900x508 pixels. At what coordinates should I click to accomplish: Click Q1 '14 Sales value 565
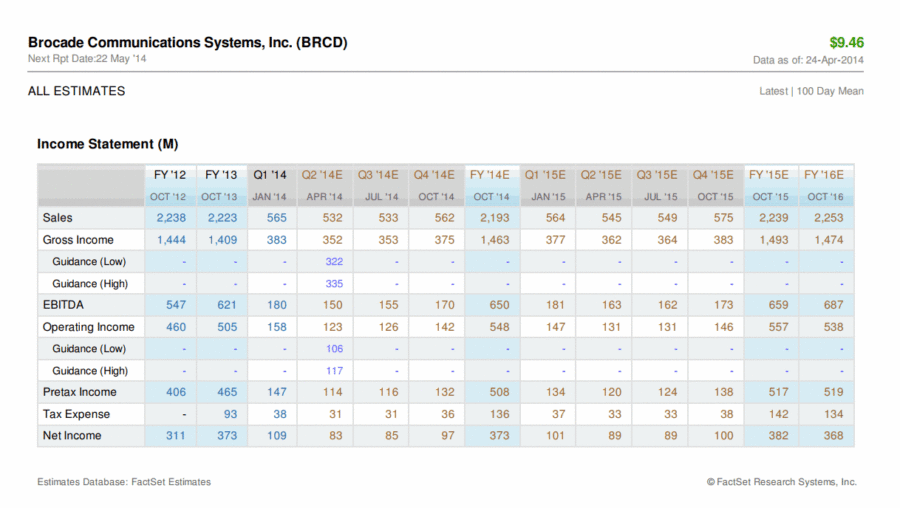point(277,218)
